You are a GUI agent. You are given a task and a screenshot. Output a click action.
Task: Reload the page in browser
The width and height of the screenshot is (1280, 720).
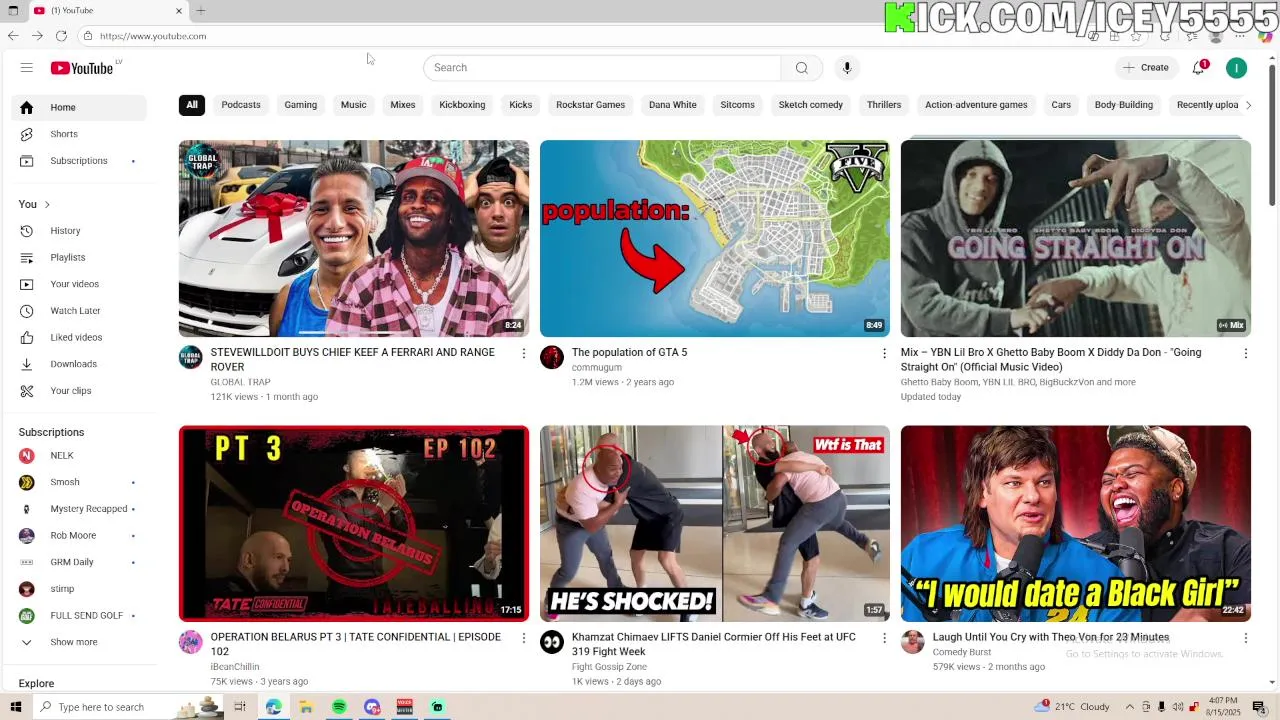pos(61,36)
